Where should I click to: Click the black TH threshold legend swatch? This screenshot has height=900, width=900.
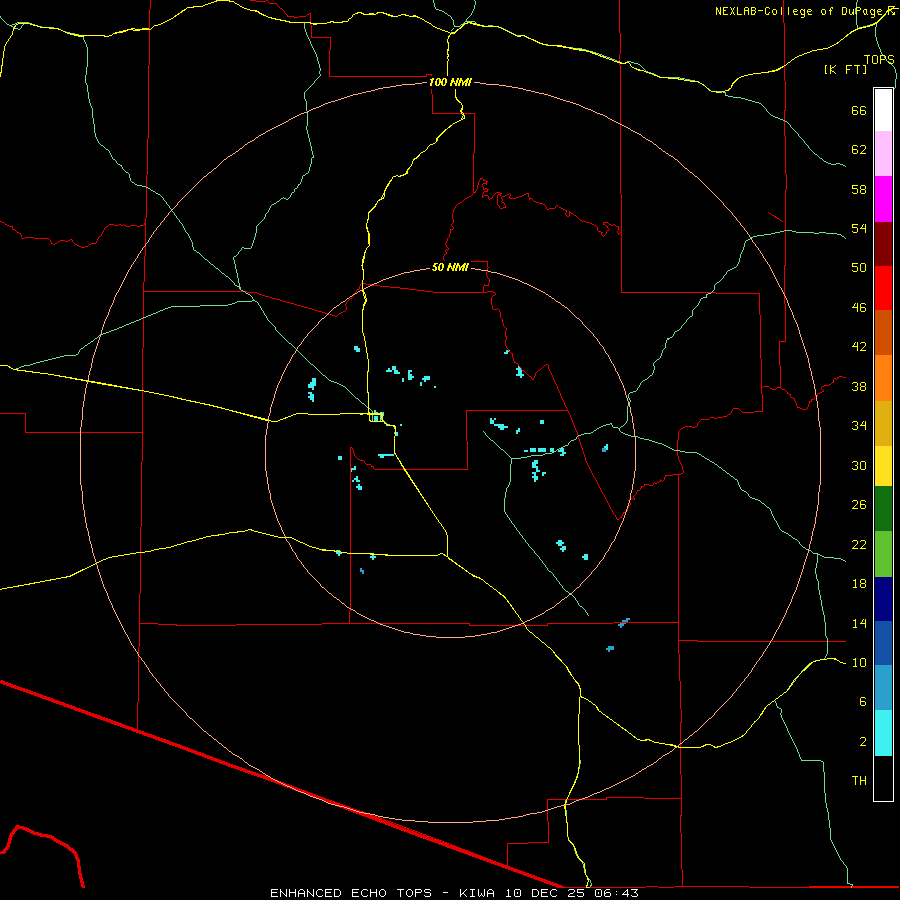(883, 778)
